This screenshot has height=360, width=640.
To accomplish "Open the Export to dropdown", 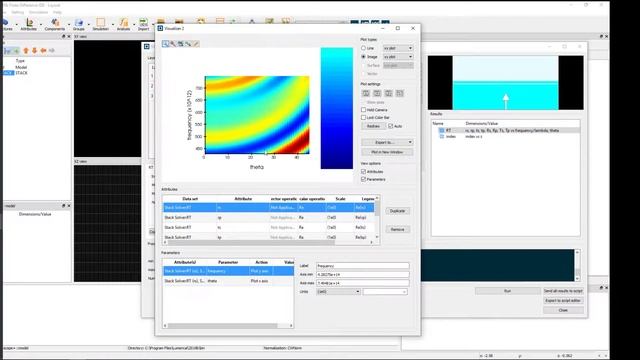I will pyautogui.click(x=387, y=142).
